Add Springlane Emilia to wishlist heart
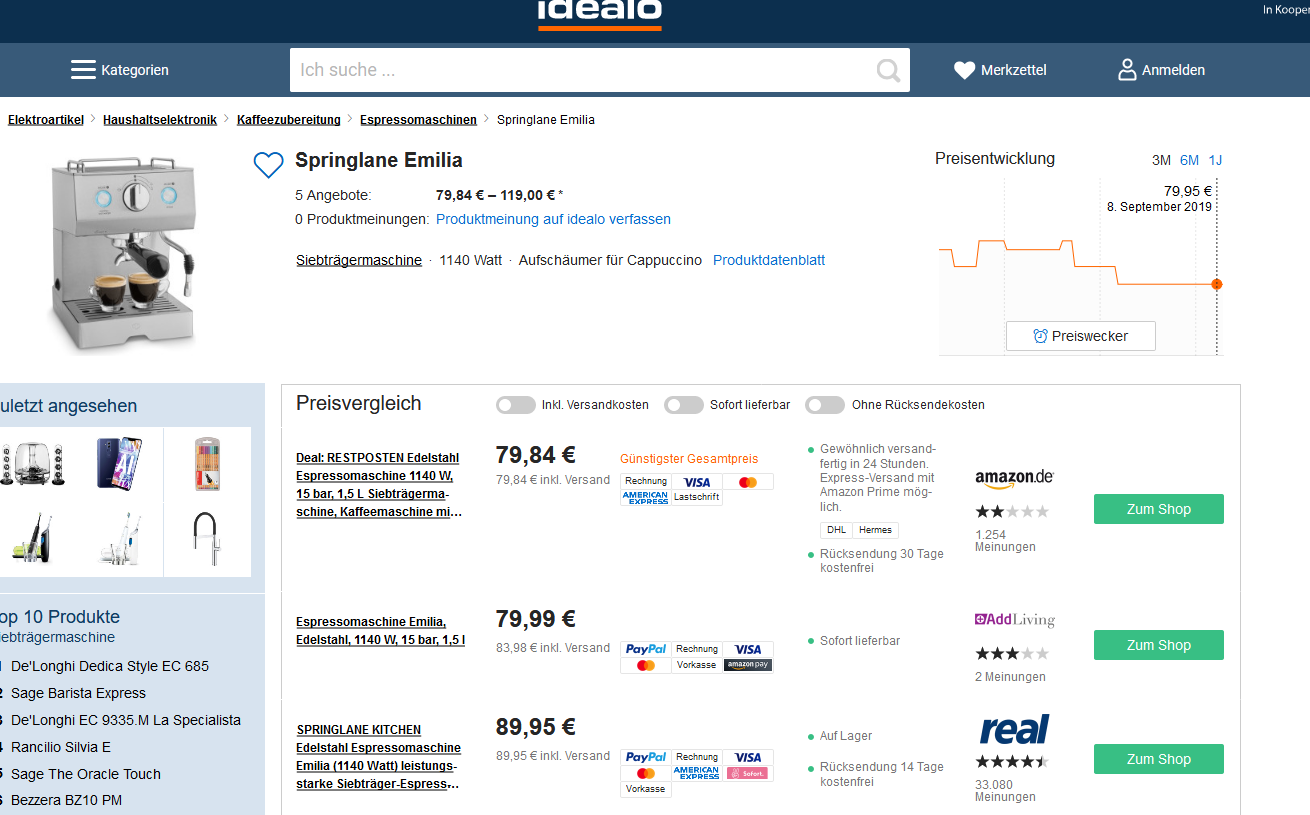The image size is (1310, 815). click(x=268, y=165)
